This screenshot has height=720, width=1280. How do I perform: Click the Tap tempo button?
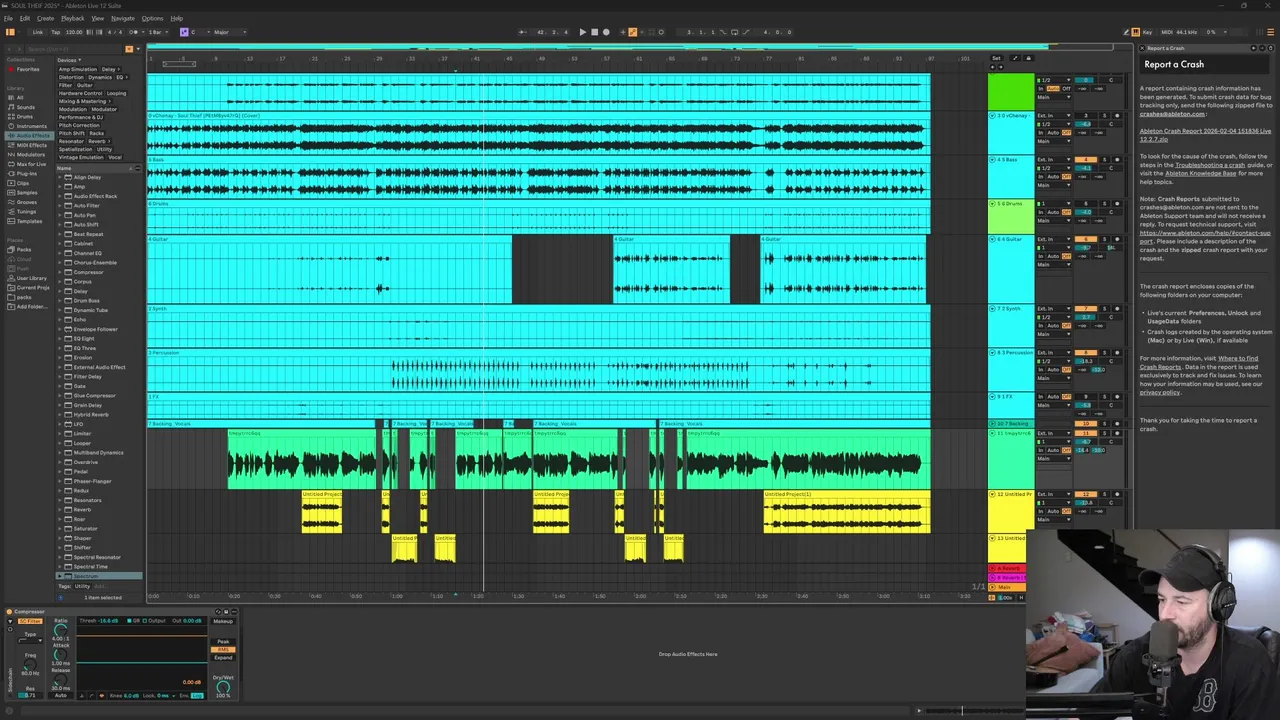pyautogui.click(x=56, y=32)
